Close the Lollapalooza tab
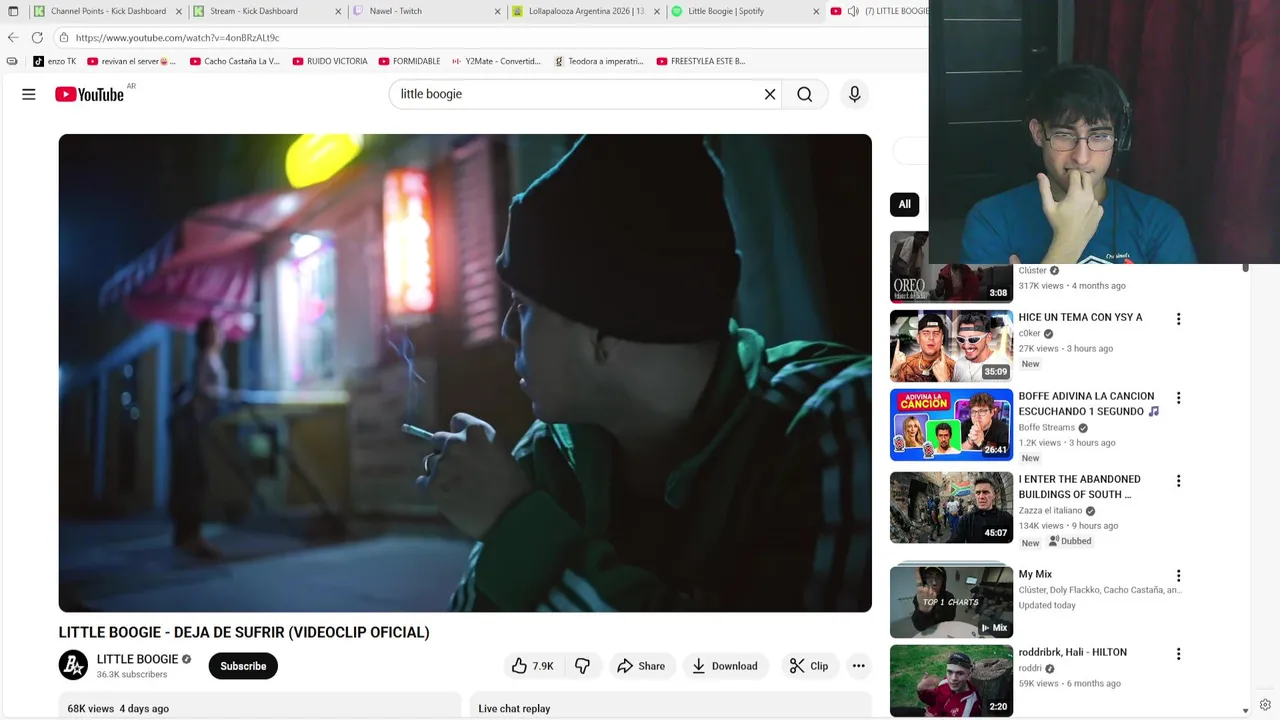Image resolution: width=1280 pixels, height=720 pixels. [657, 11]
